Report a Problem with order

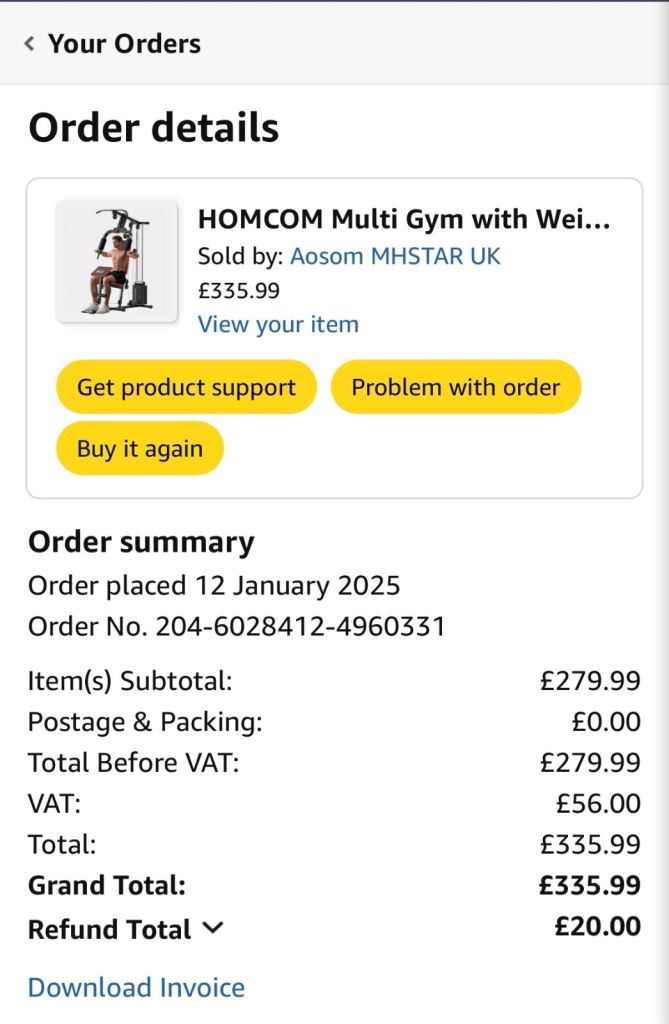tap(456, 387)
